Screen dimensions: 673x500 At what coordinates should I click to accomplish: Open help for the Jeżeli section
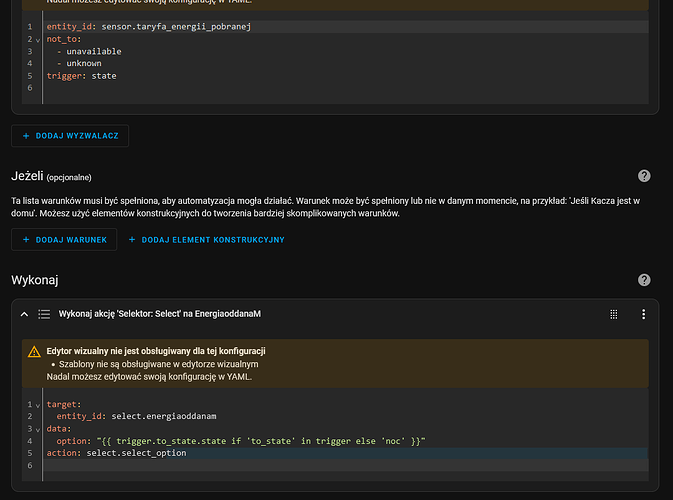click(644, 176)
